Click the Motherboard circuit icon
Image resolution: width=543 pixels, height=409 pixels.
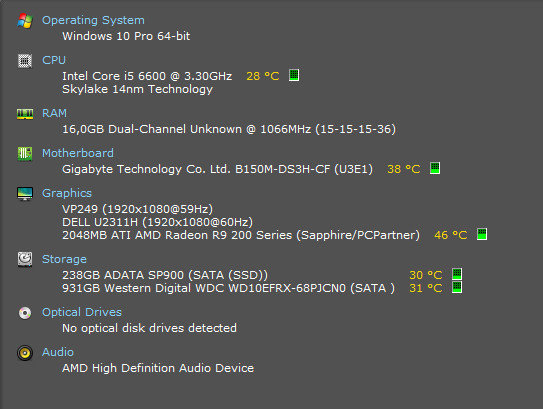(x=25, y=154)
